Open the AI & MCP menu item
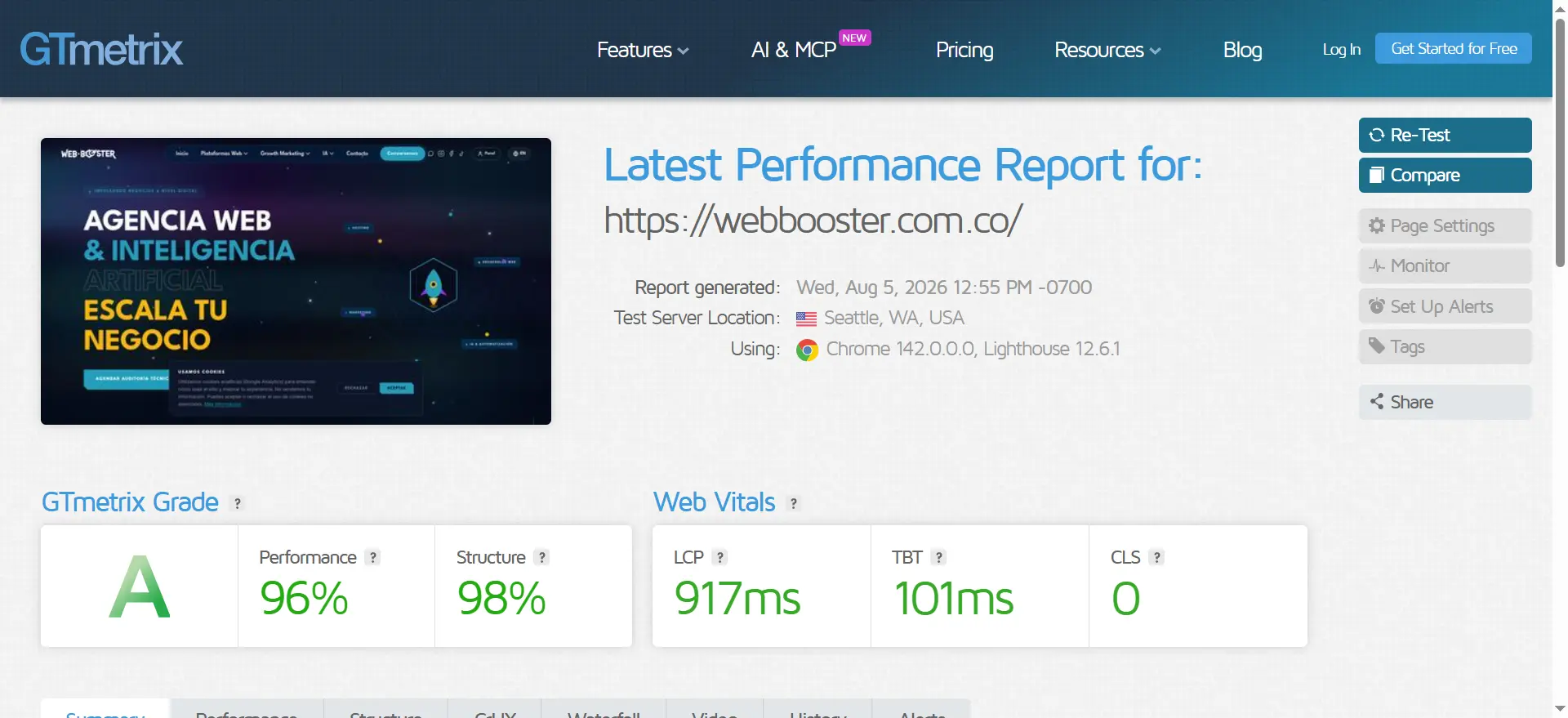 coord(793,50)
